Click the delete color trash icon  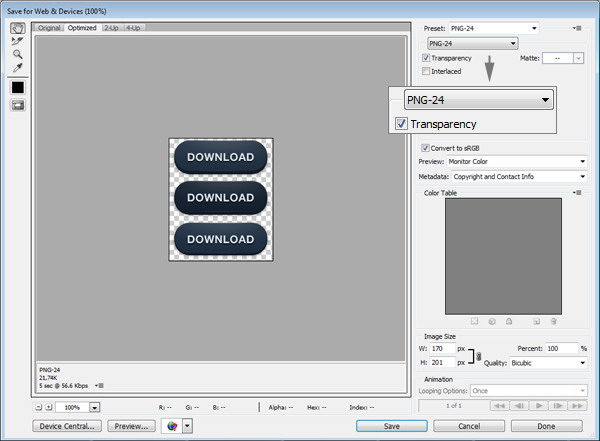[553, 321]
